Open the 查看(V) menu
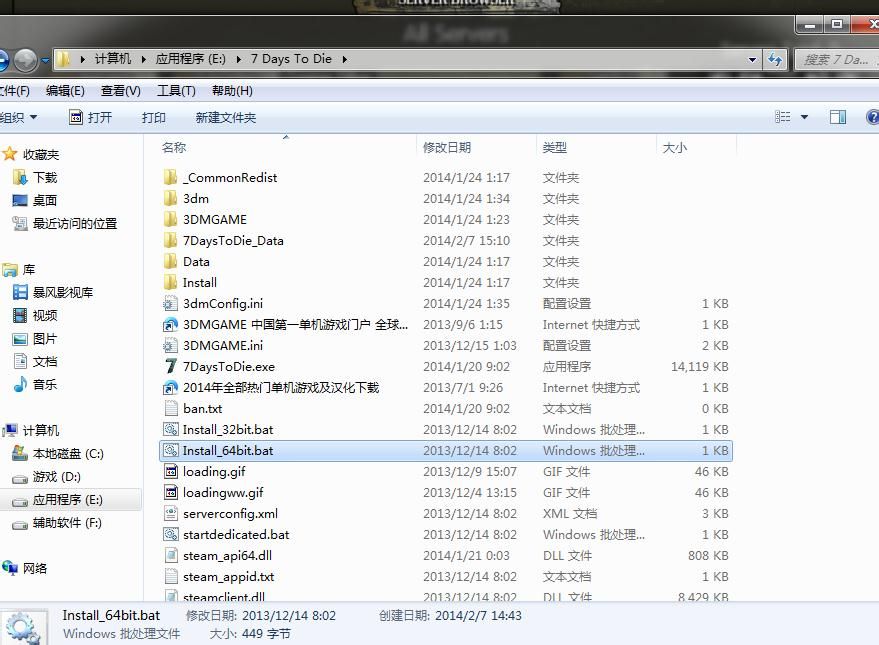Screen dimensions: 879x645 click(x=120, y=91)
